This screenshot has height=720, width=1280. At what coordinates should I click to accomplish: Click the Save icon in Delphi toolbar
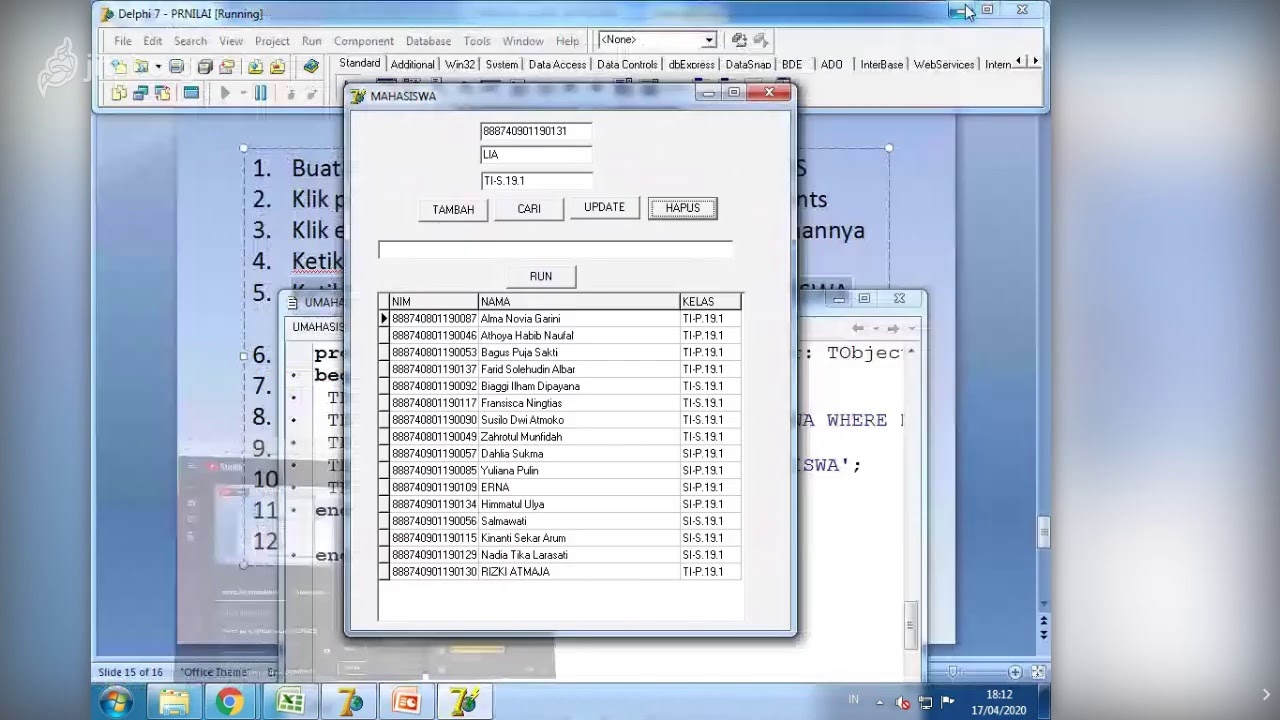pos(177,67)
